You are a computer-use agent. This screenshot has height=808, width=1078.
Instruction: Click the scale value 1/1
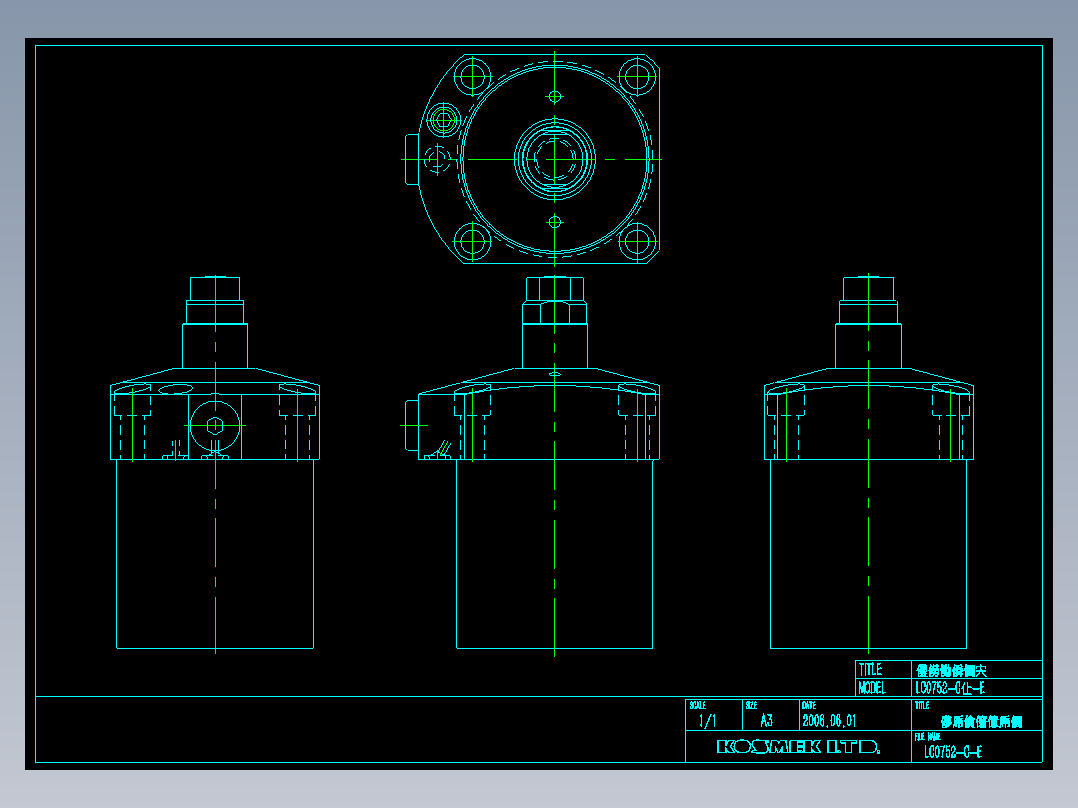[707, 721]
